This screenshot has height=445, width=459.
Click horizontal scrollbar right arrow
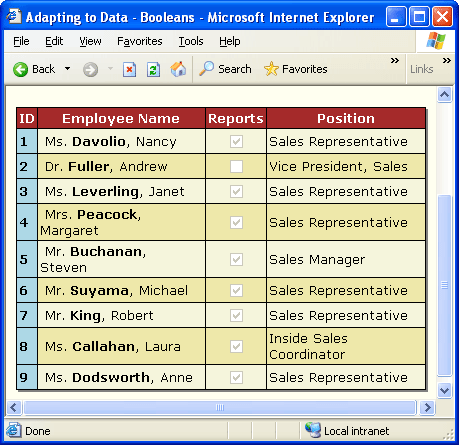(x=428, y=407)
